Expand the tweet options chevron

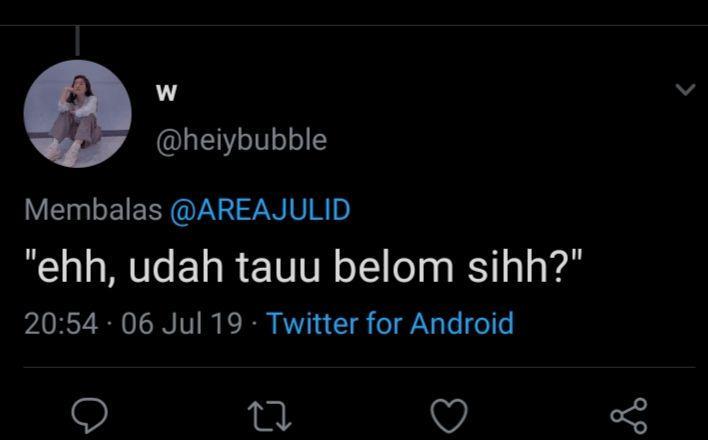coord(685,89)
